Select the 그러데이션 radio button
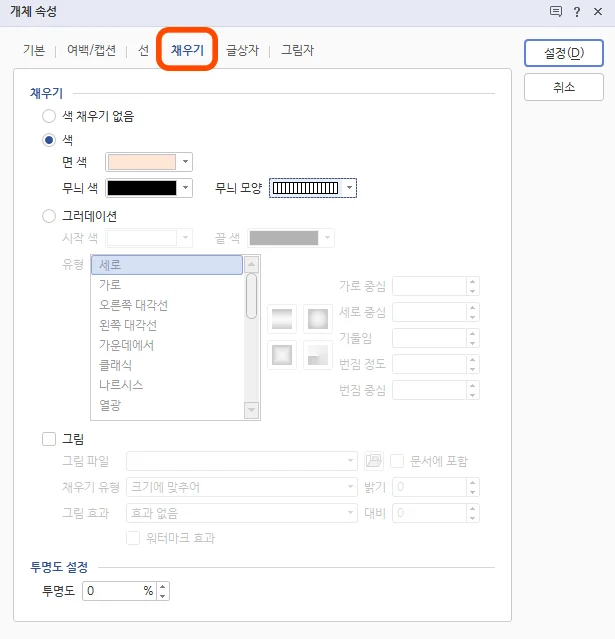Image resolution: width=615 pixels, height=639 pixels. (x=49, y=216)
